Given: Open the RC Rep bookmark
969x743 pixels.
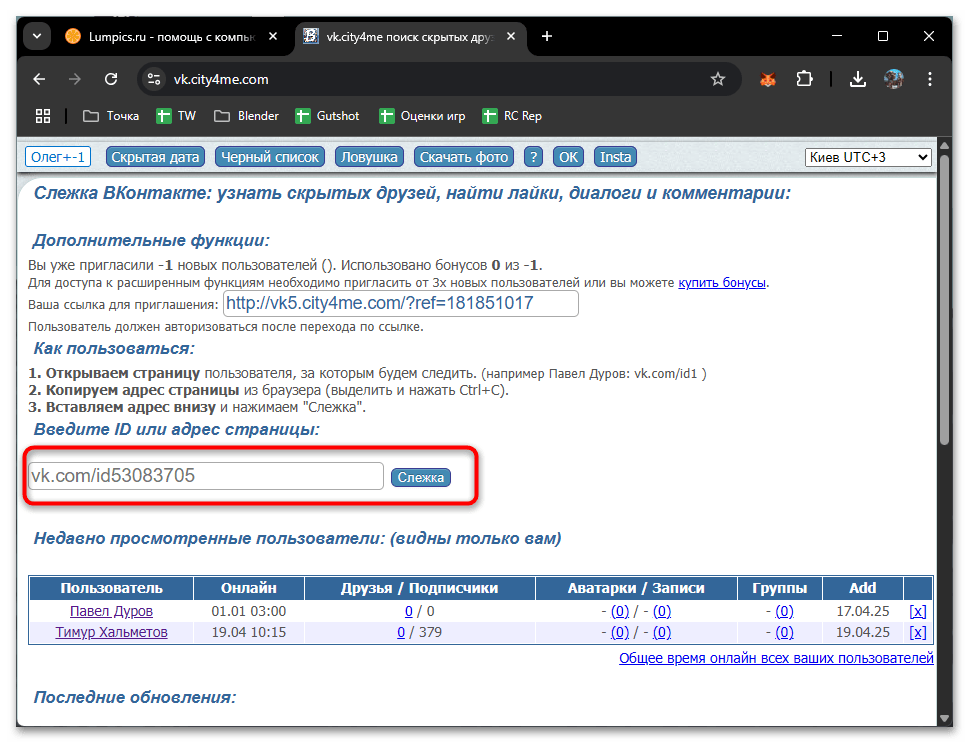Looking at the screenshot, I should [x=512, y=116].
